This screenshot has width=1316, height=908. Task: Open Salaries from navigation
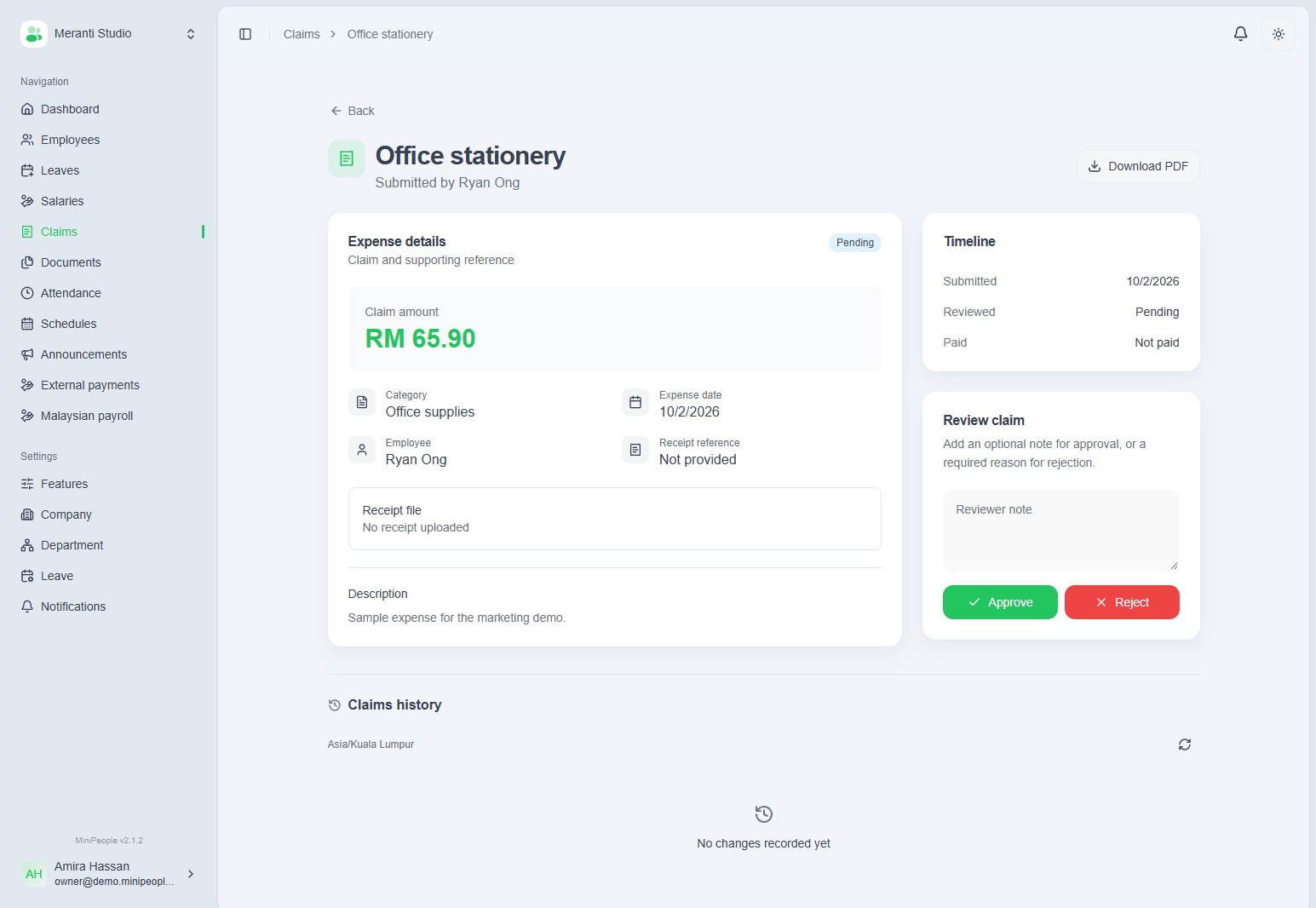109,201
